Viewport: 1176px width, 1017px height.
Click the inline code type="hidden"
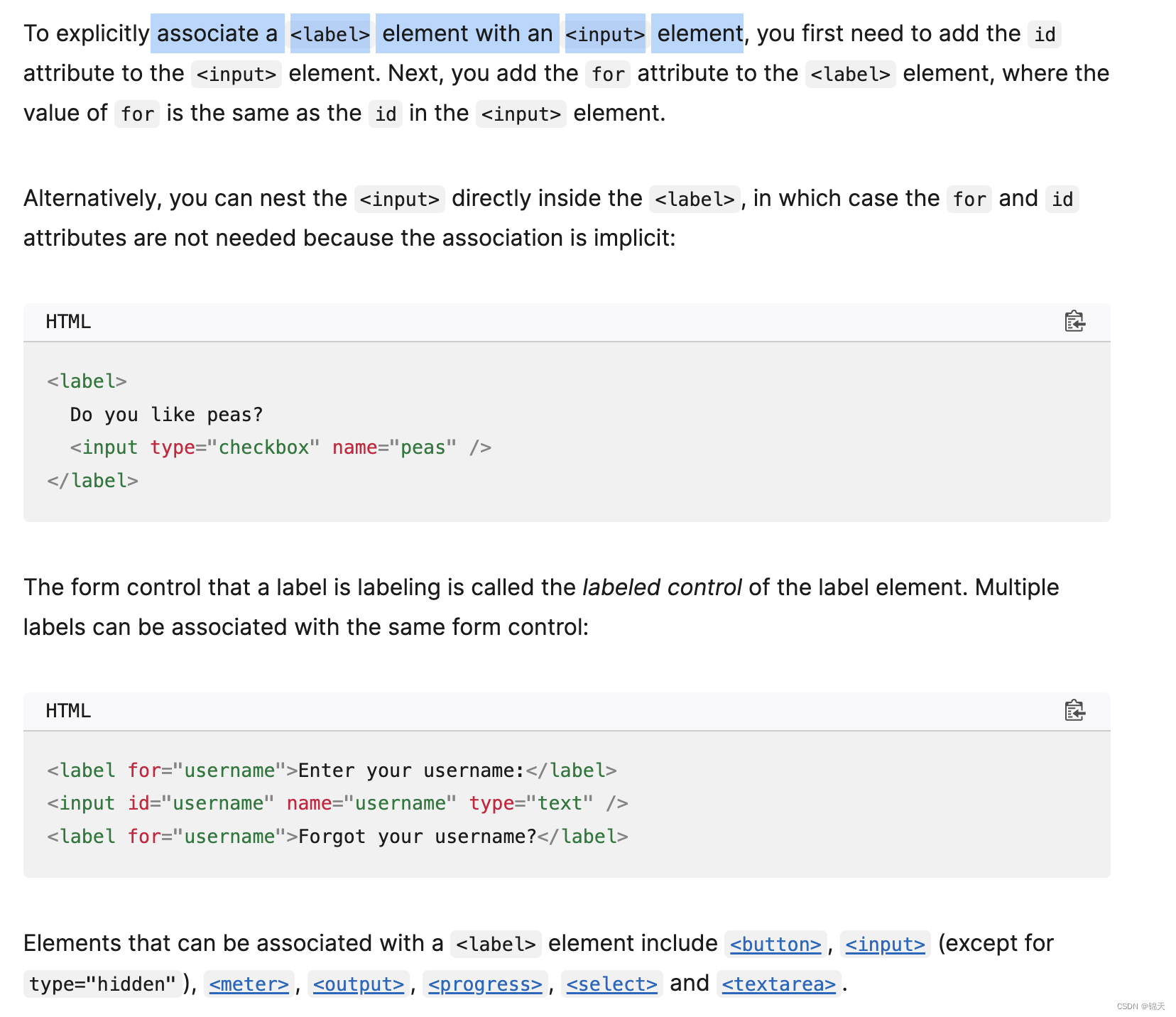(102, 984)
